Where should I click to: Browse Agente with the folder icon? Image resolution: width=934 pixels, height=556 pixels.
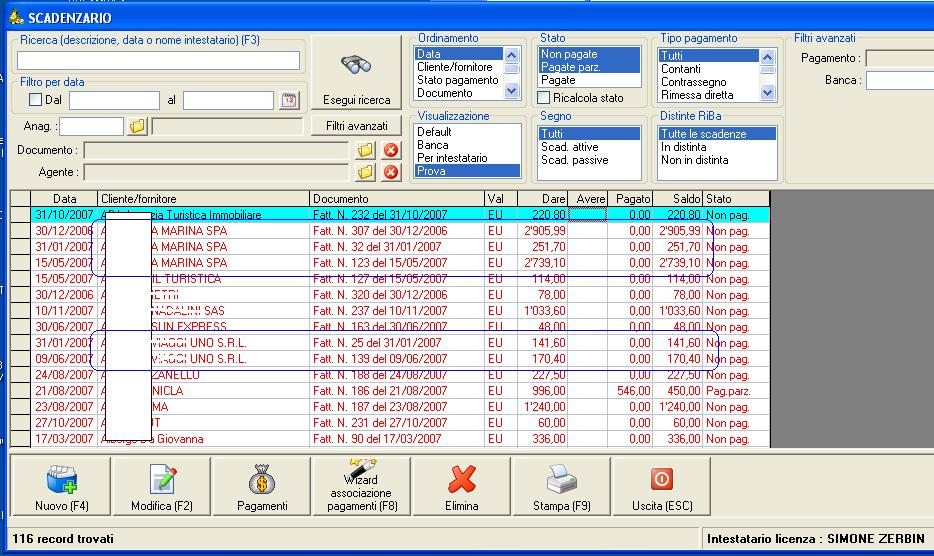point(365,172)
